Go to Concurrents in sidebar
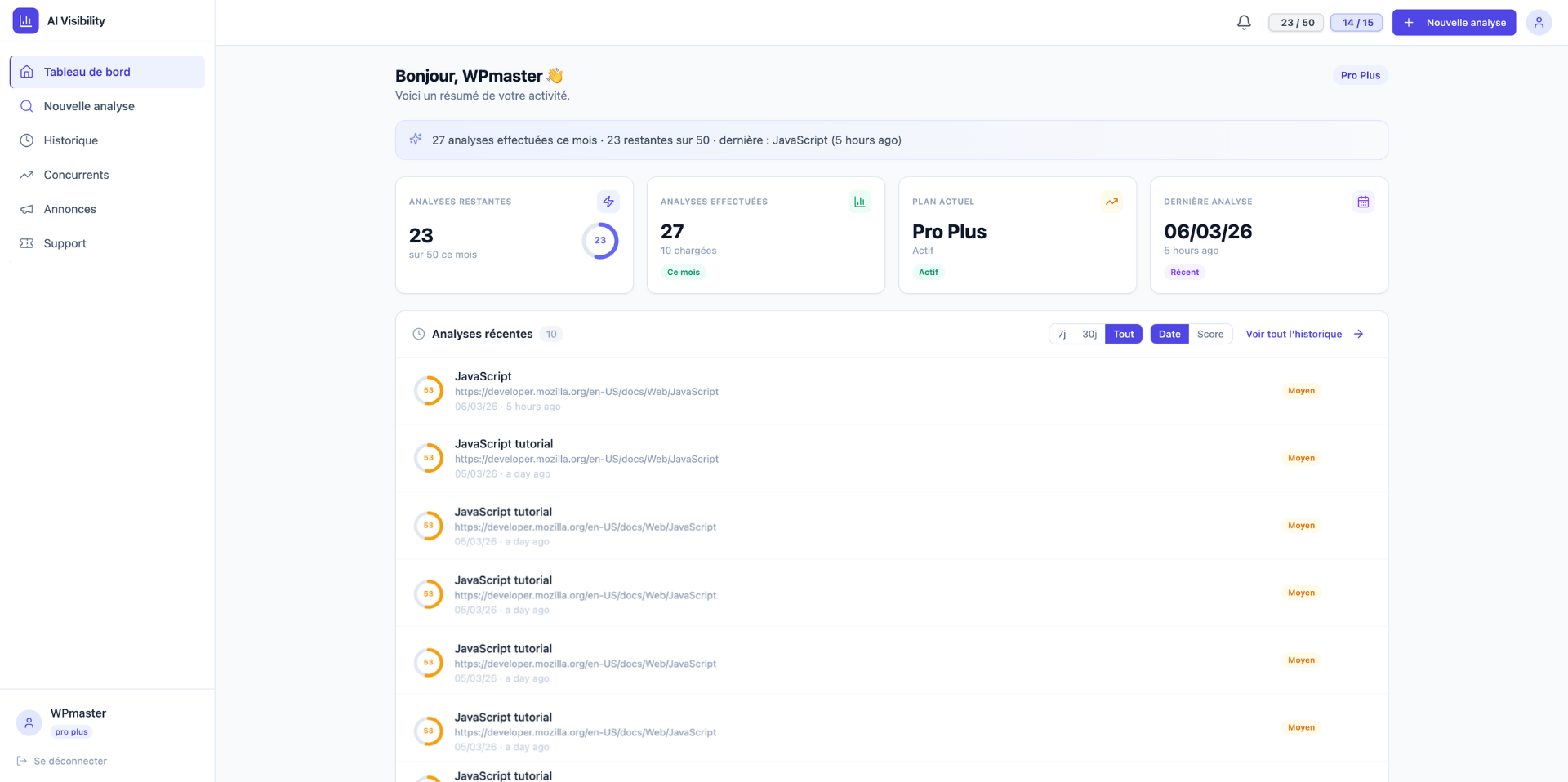Image resolution: width=1568 pixels, height=782 pixels. [76, 175]
